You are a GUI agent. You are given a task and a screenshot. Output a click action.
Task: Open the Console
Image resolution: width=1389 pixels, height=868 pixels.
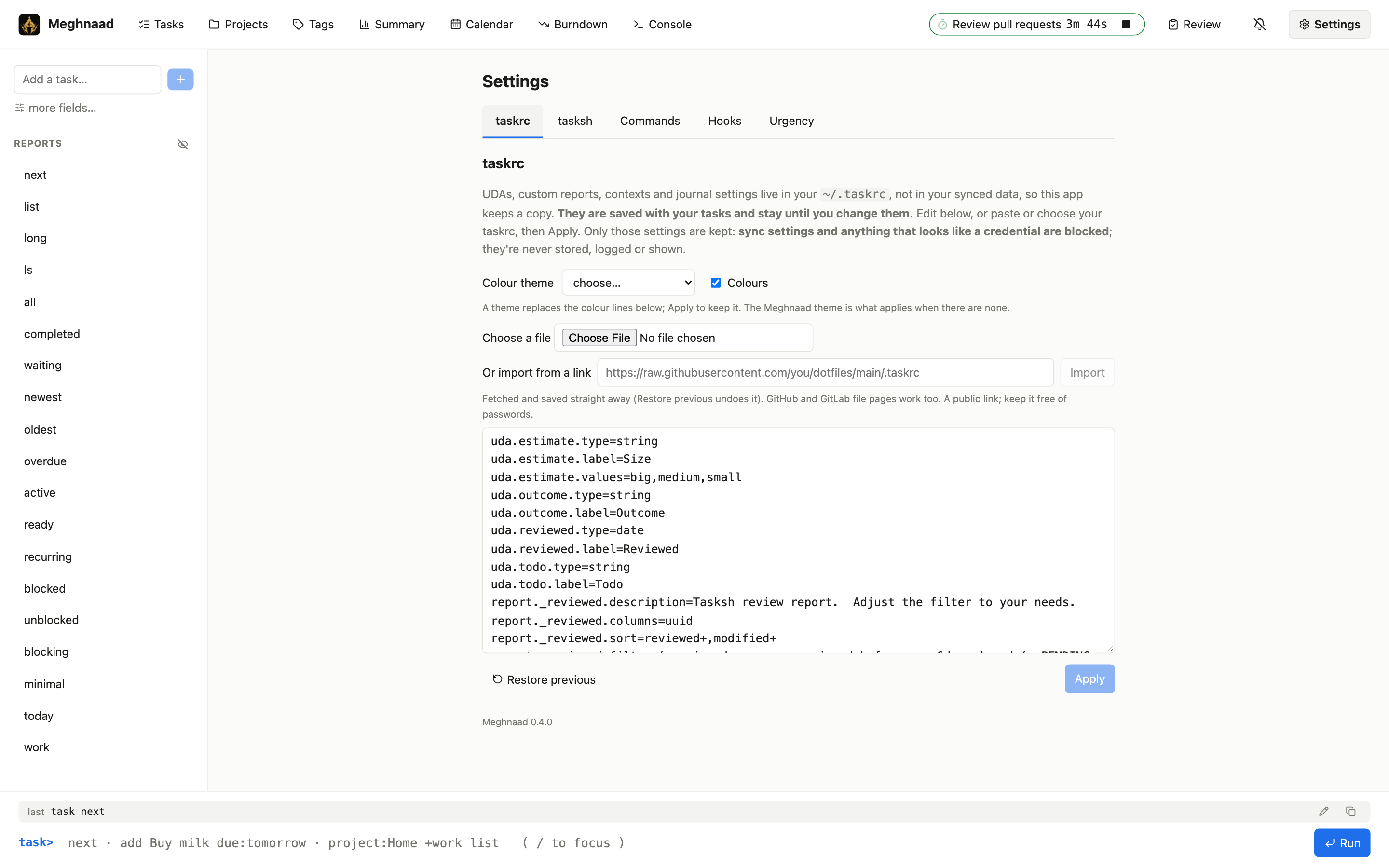click(662, 24)
